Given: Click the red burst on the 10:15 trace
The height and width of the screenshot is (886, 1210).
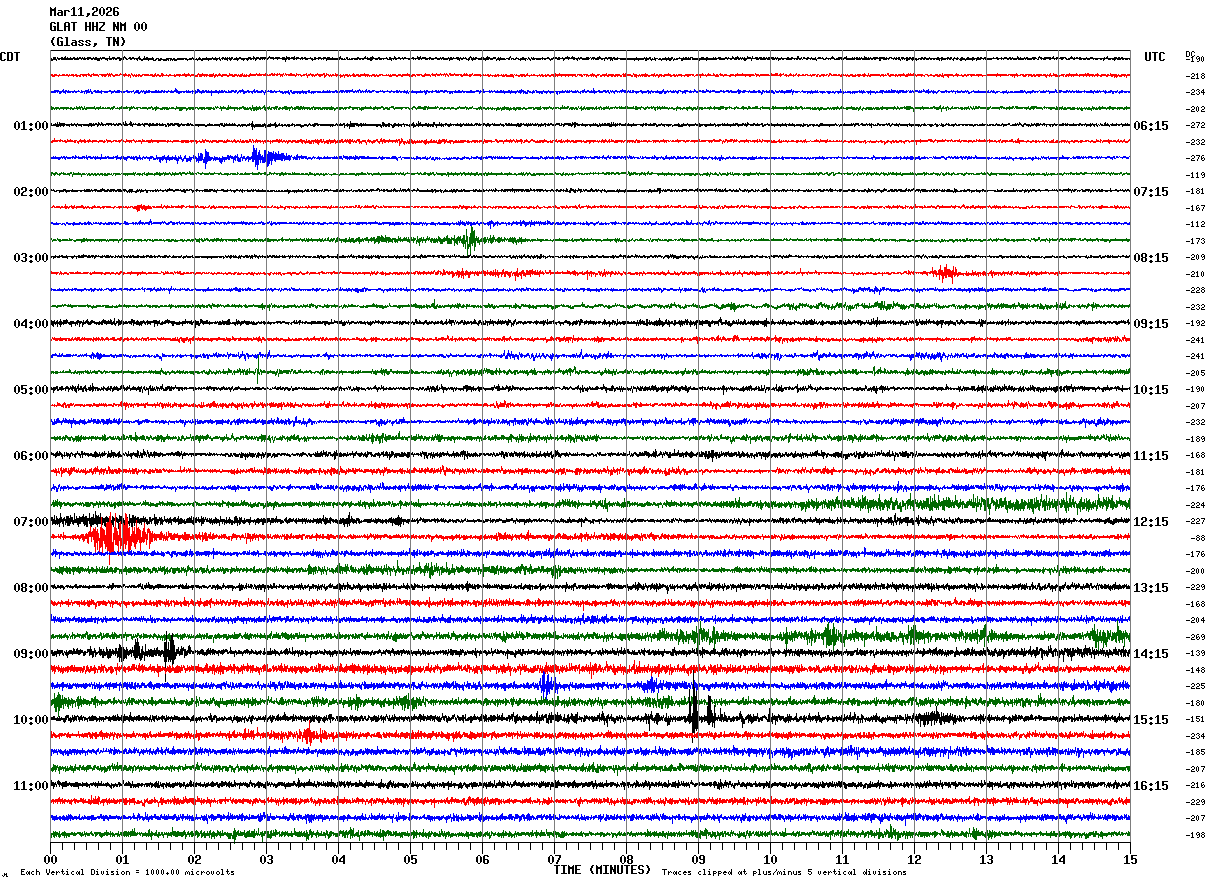Looking at the screenshot, I should click(308, 734).
